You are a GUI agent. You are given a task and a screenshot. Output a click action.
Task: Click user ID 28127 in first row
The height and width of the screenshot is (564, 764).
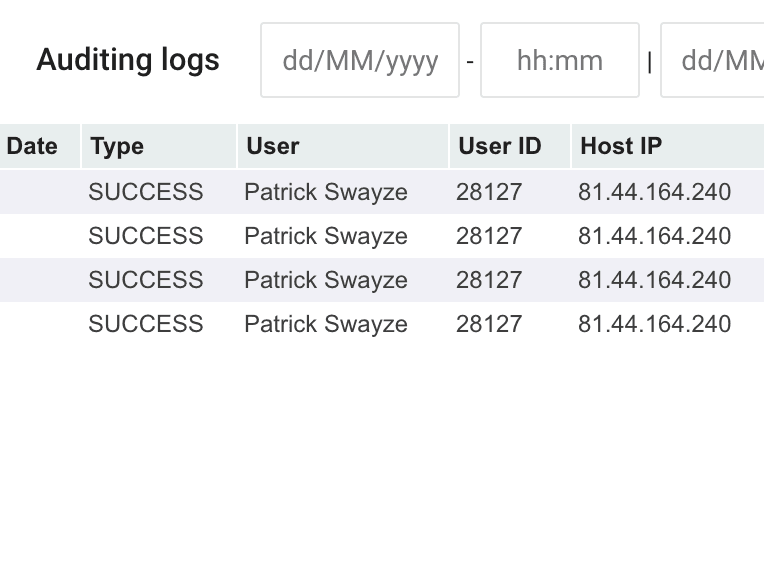pyautogui.click(x=489, y=192)
